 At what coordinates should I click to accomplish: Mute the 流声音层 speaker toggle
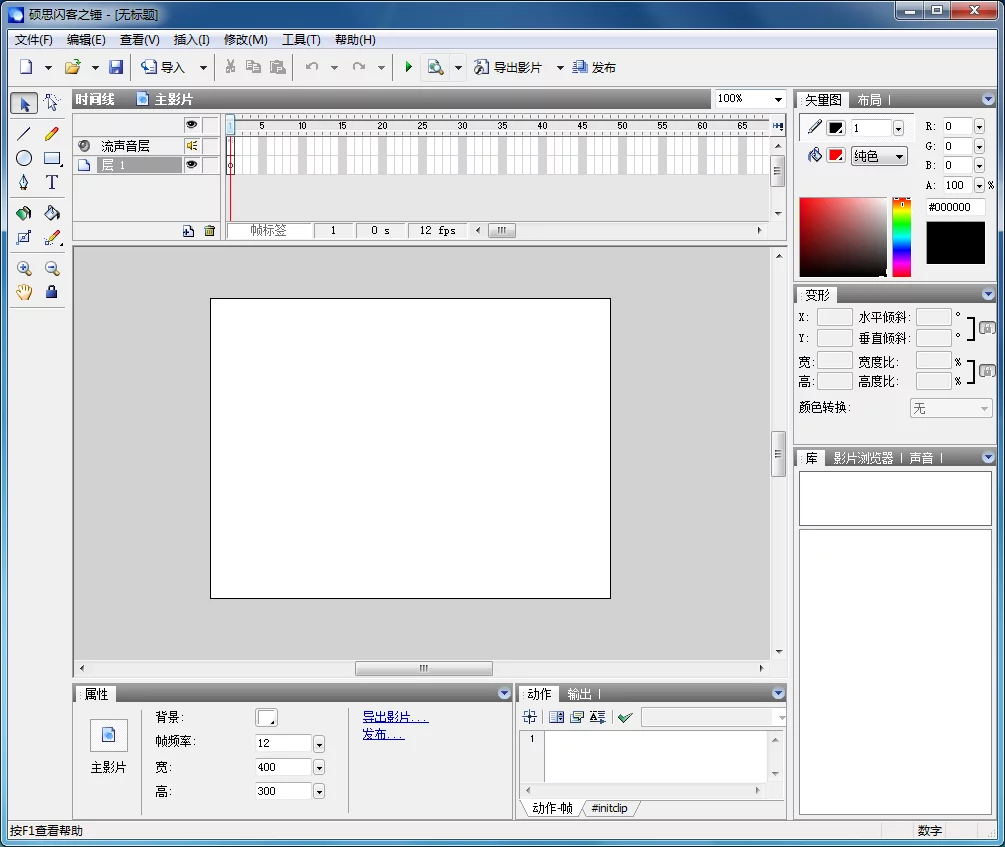(x=191, y=146)
